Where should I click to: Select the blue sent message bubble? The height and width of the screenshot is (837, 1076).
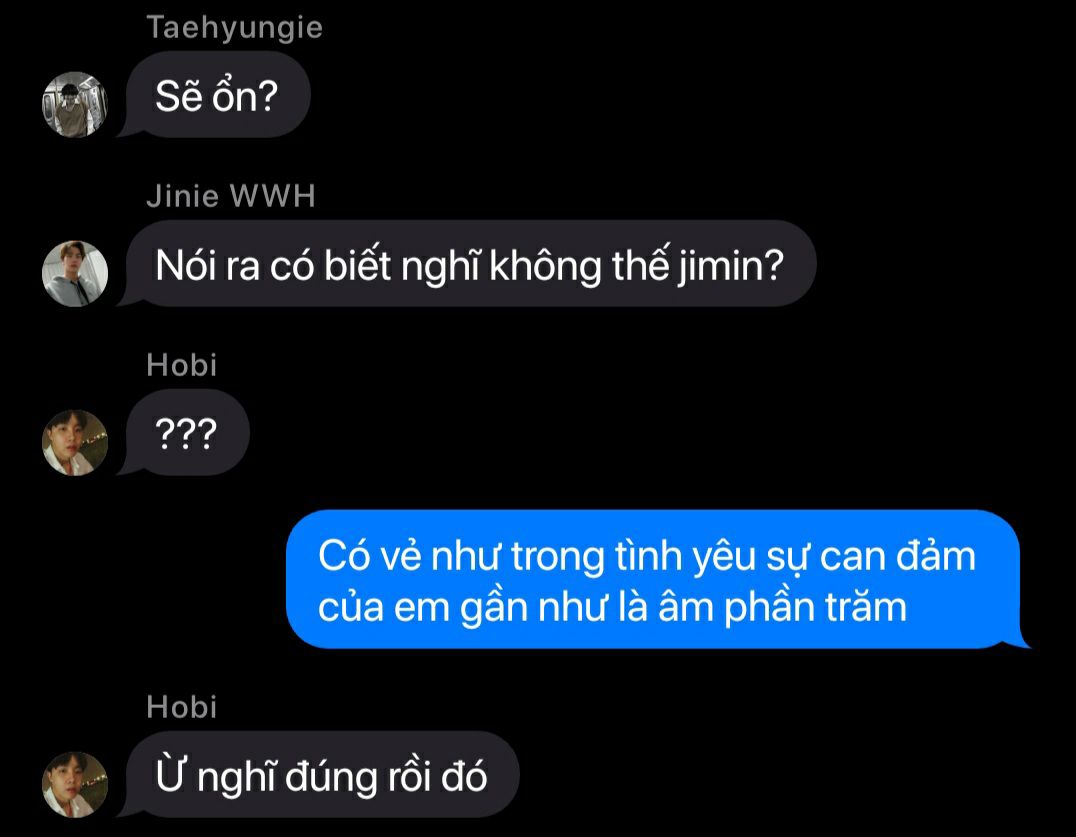pos(655,580)
